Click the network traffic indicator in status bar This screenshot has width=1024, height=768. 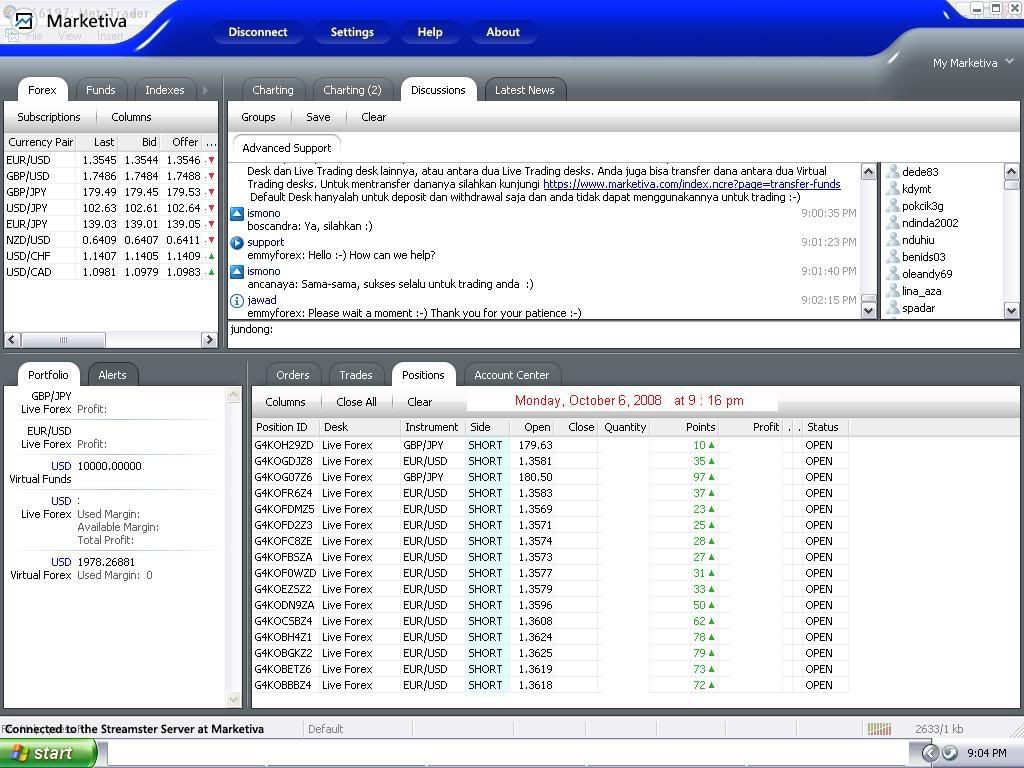[878, 729]
